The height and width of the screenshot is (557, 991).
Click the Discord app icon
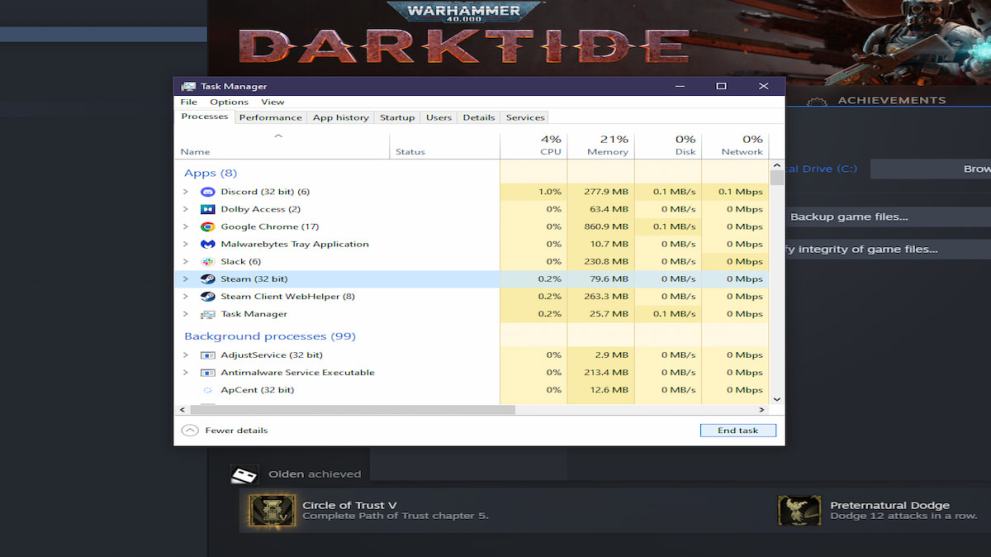pos(207,192)
